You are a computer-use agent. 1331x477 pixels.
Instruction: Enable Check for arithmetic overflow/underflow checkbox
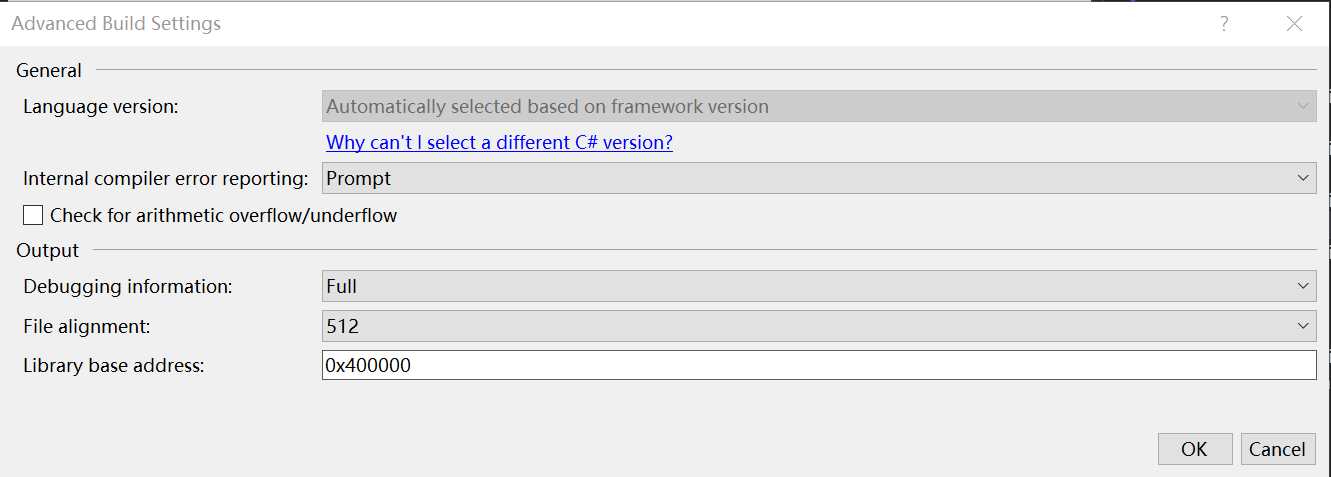(x=34, y=215)
